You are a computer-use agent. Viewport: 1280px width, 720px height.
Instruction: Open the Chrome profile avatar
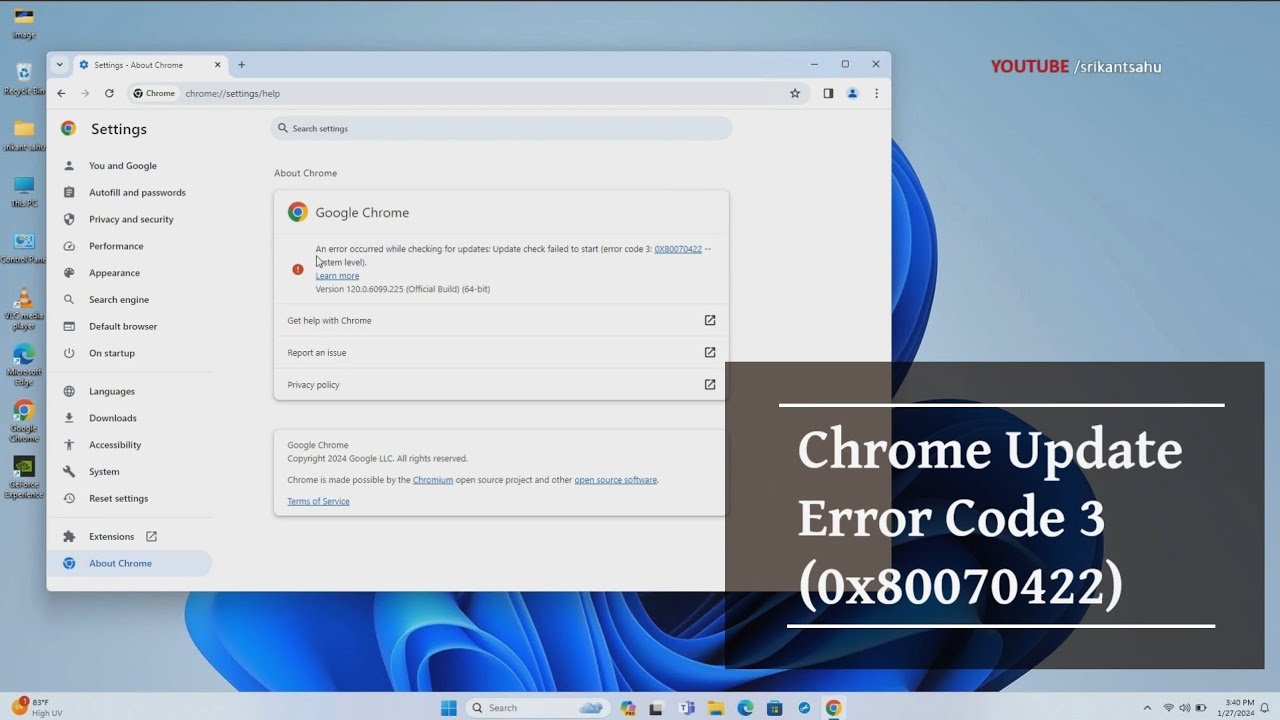pyautogui.click(x=853, y=93)
